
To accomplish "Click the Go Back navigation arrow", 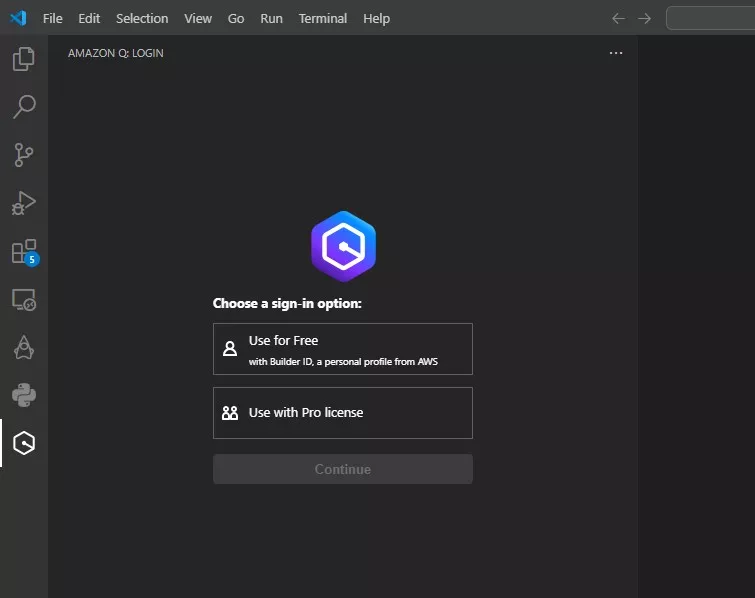I will tap(618, 18).
